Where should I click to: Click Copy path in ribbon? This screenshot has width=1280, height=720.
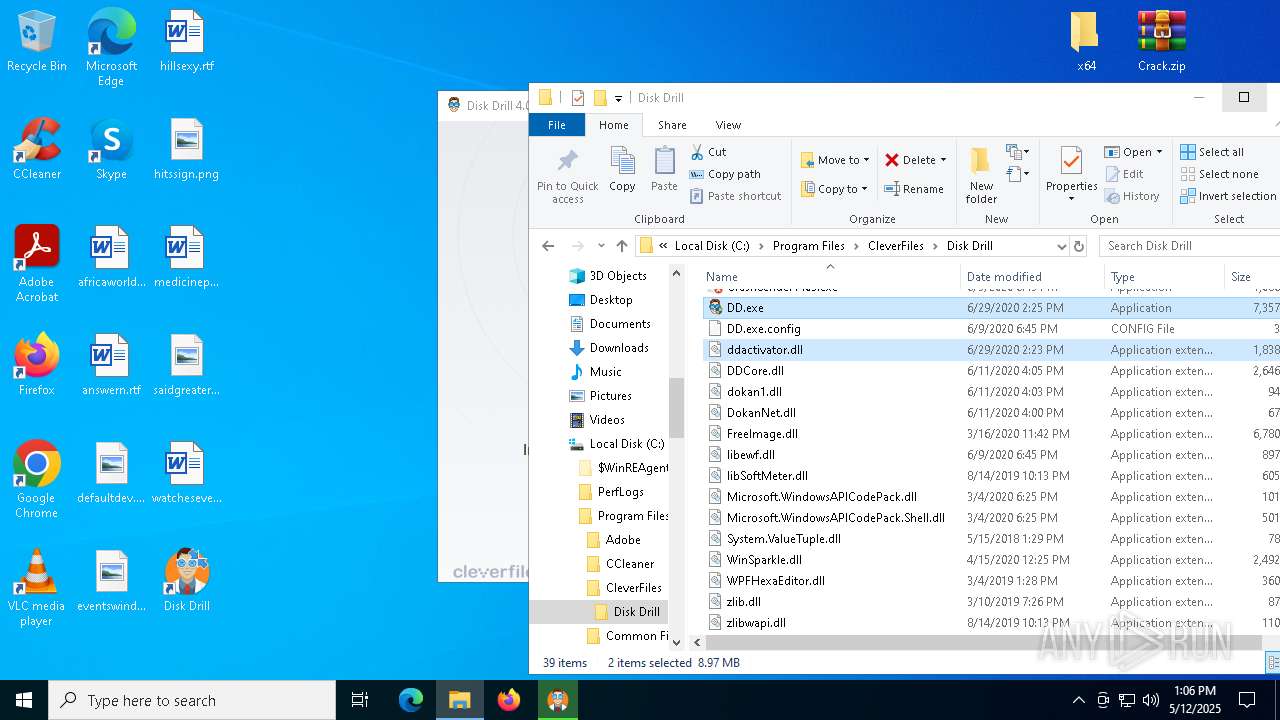(725, 174)
